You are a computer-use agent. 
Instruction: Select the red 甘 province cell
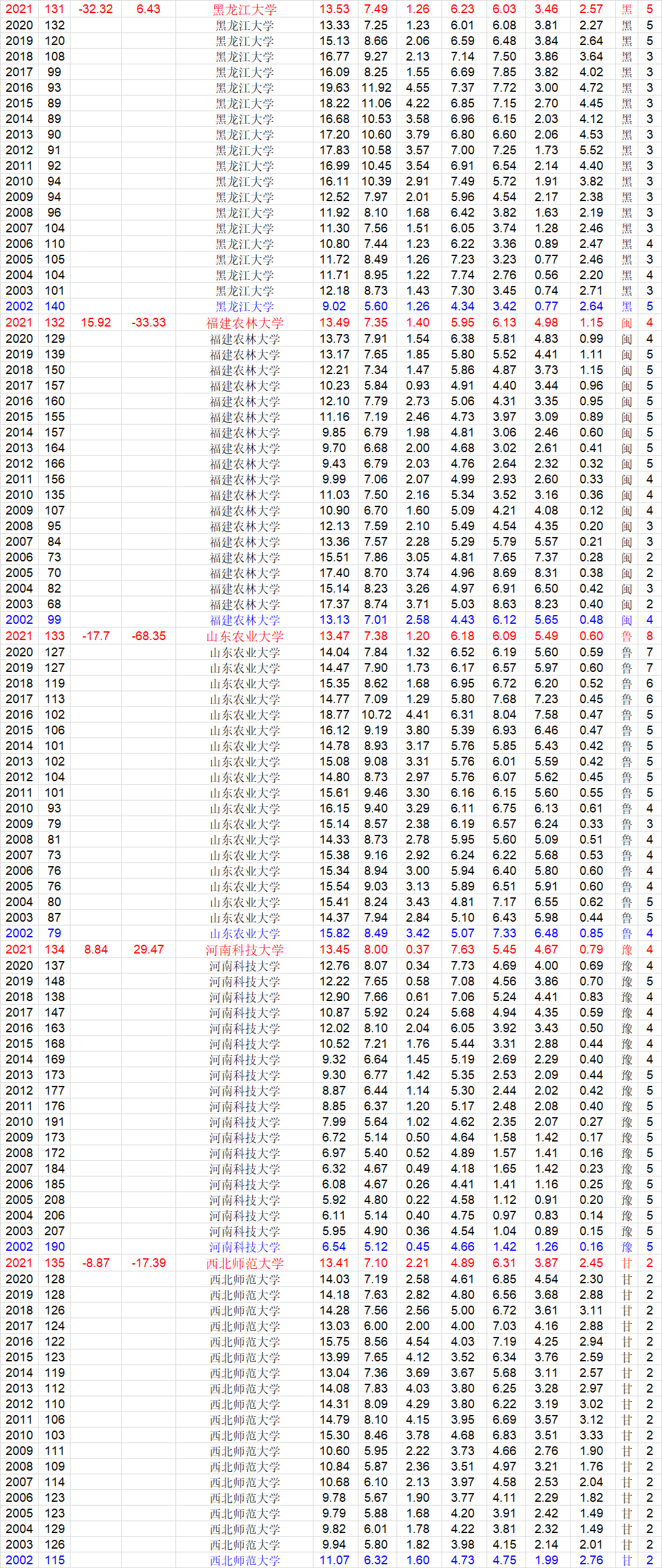(x=627, y=1263)
